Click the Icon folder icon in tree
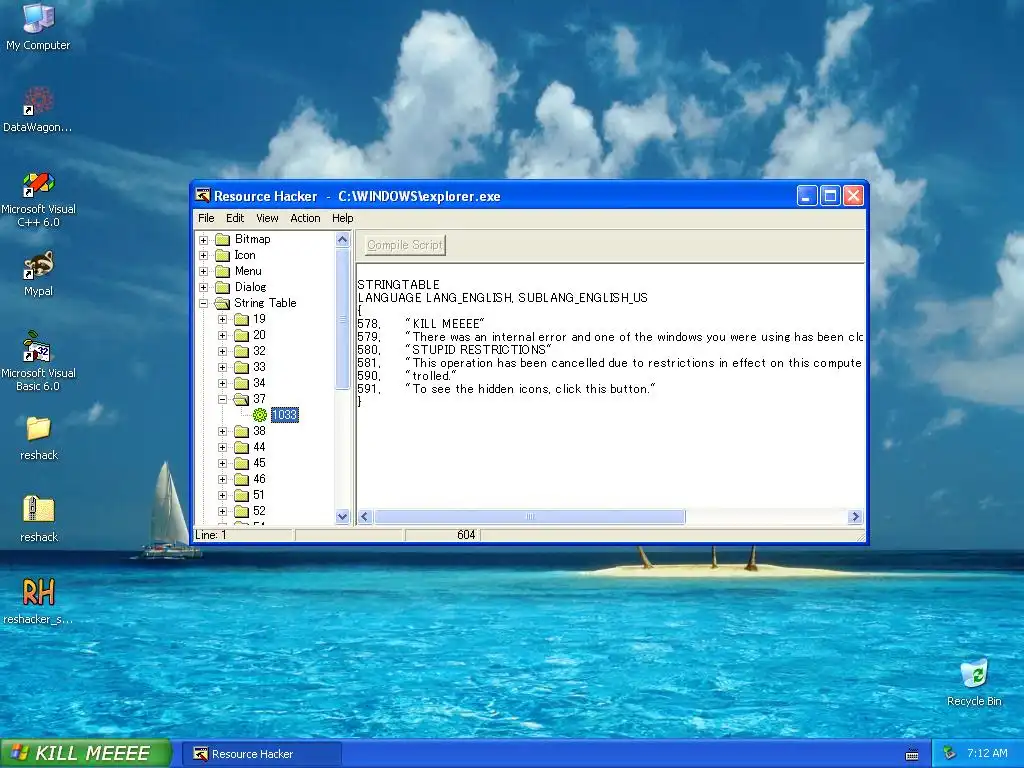Screen dimensions: 1024x768 tap(223, 255)
